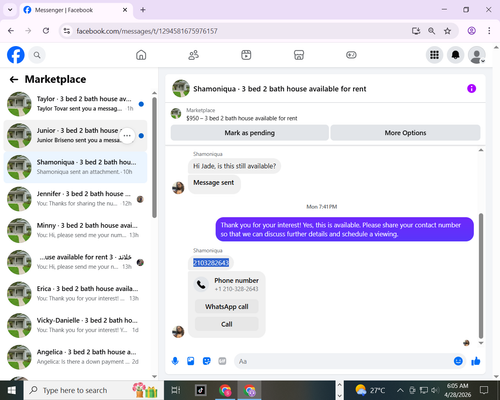Open the Angelica conversation
The height and width of the screenshot is (400, 500).
pyautogui.click(x=76, y=357)
